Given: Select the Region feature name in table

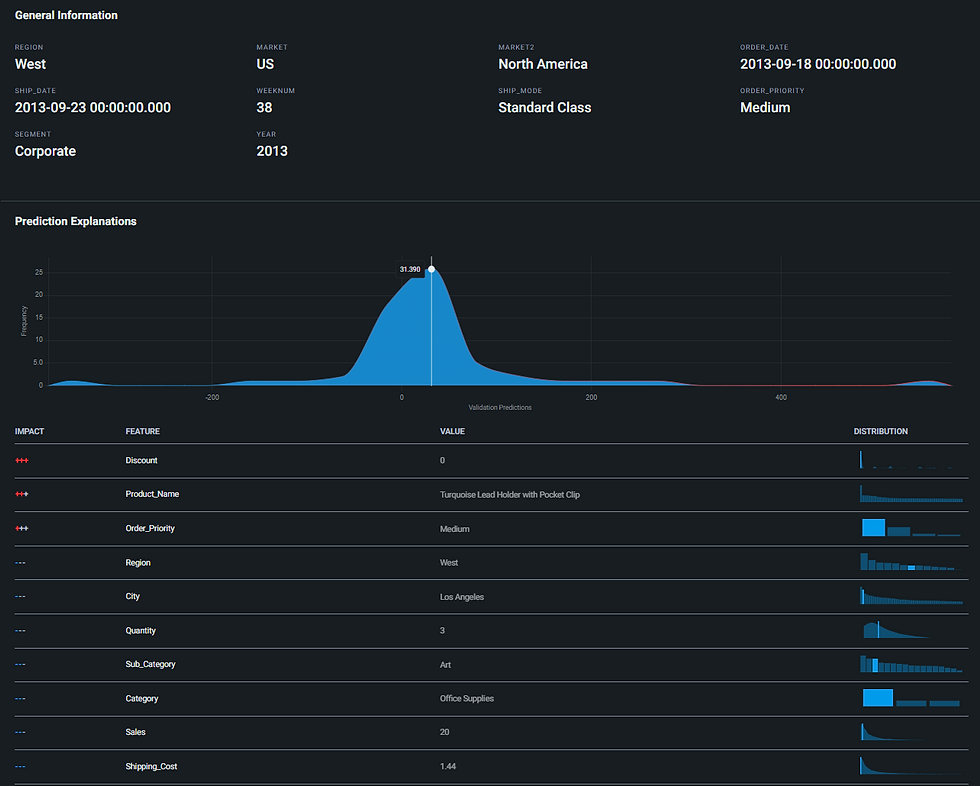Looking at the screenshot, I should tap(138, 563).
